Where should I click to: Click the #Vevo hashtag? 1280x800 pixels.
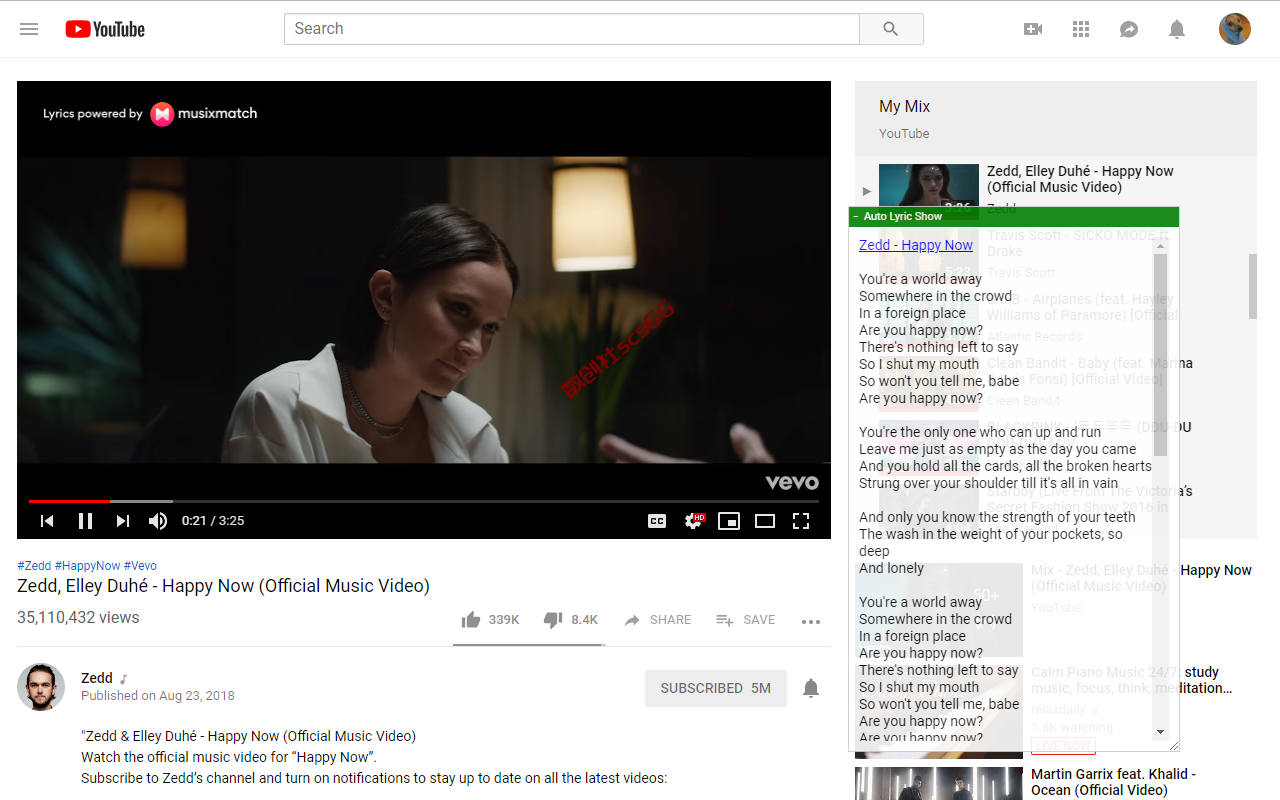141,566
